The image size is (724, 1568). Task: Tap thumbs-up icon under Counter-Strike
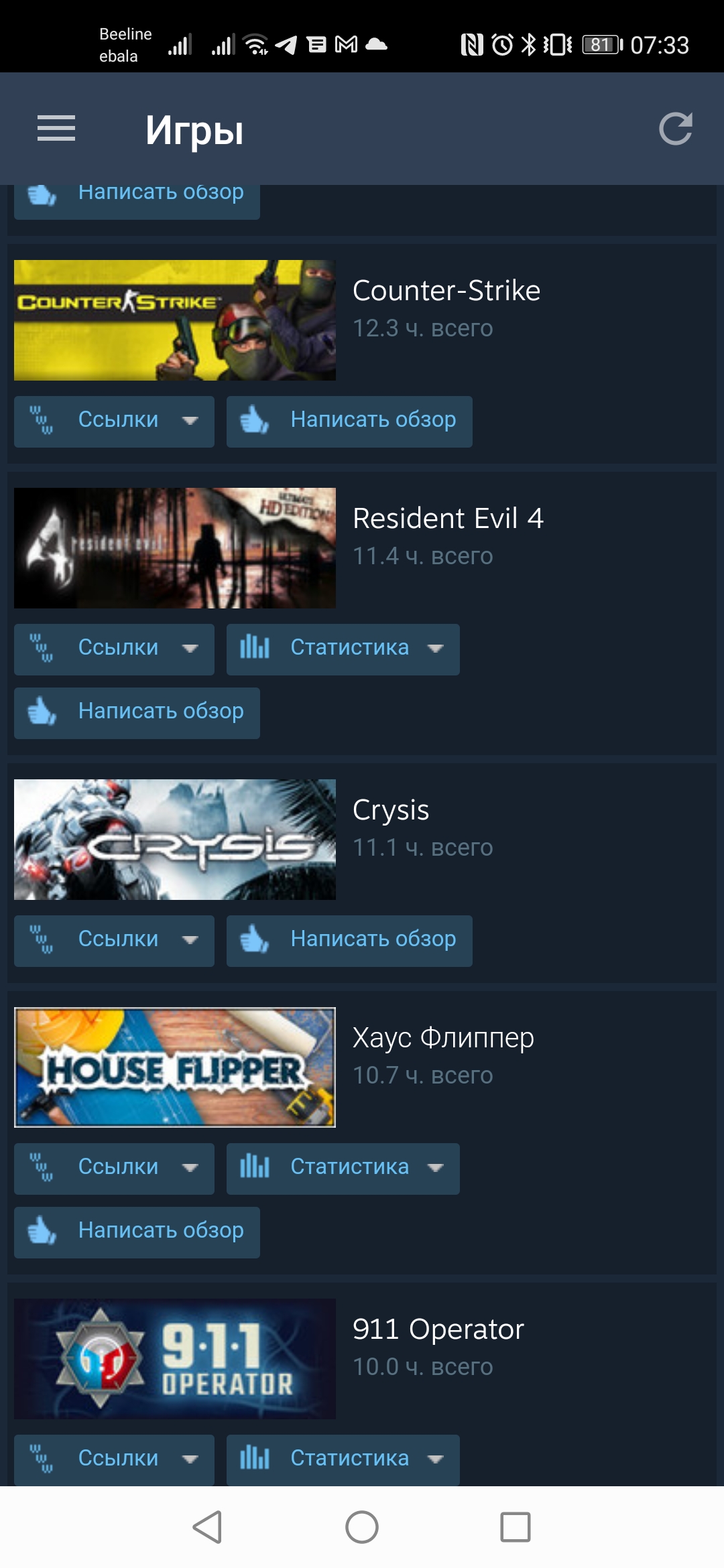tap(254, 421)
